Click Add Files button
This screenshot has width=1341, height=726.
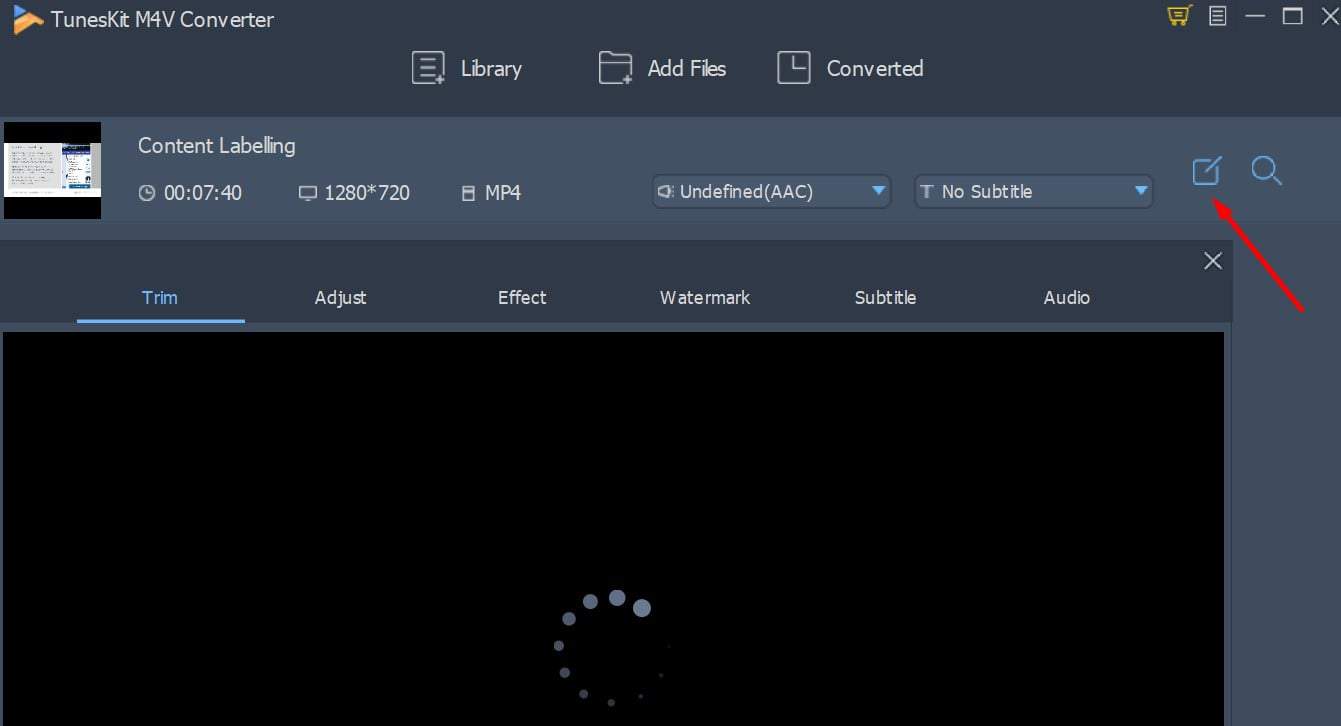(x=662, y=68)
